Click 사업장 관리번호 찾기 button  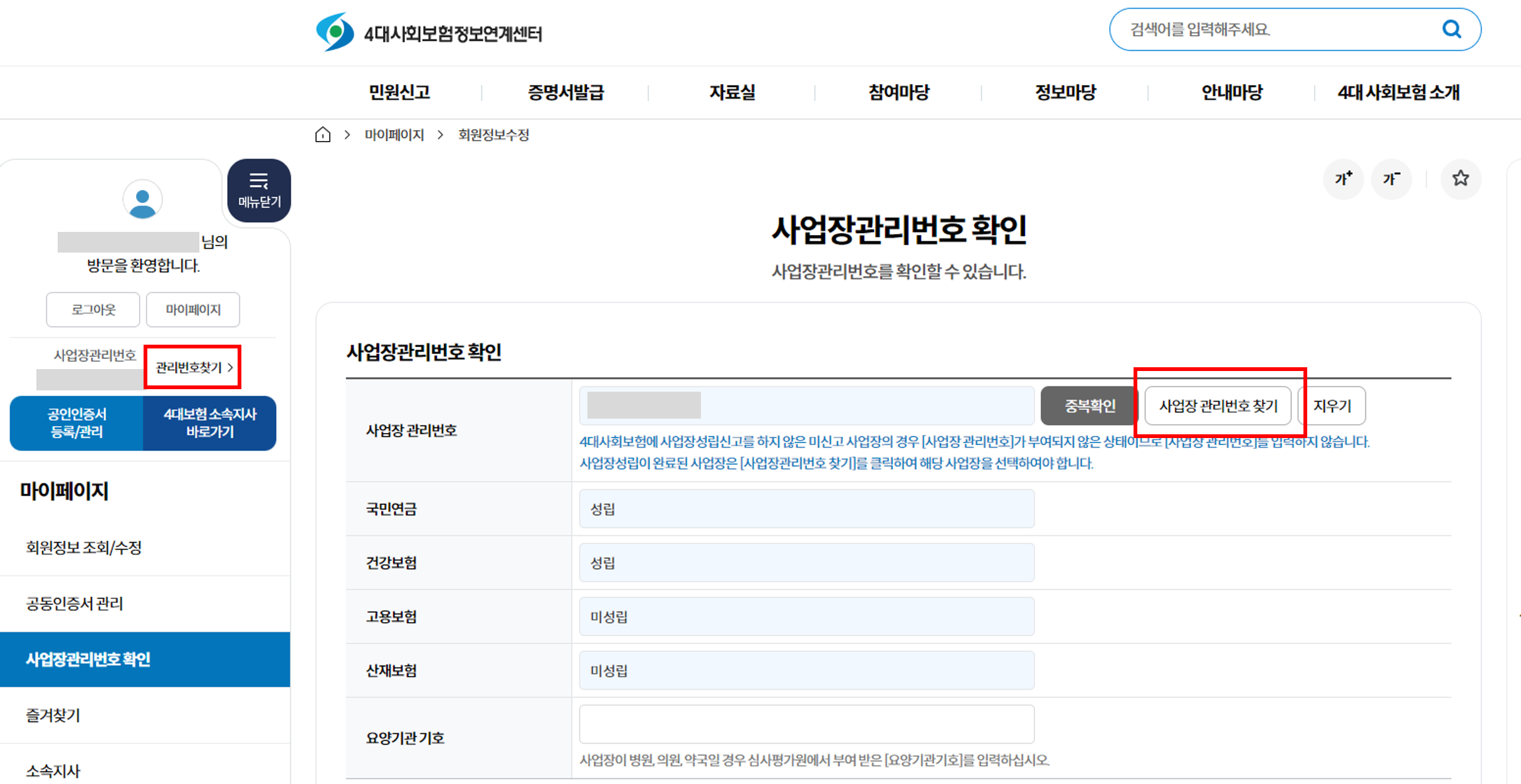pos(1218,406)
